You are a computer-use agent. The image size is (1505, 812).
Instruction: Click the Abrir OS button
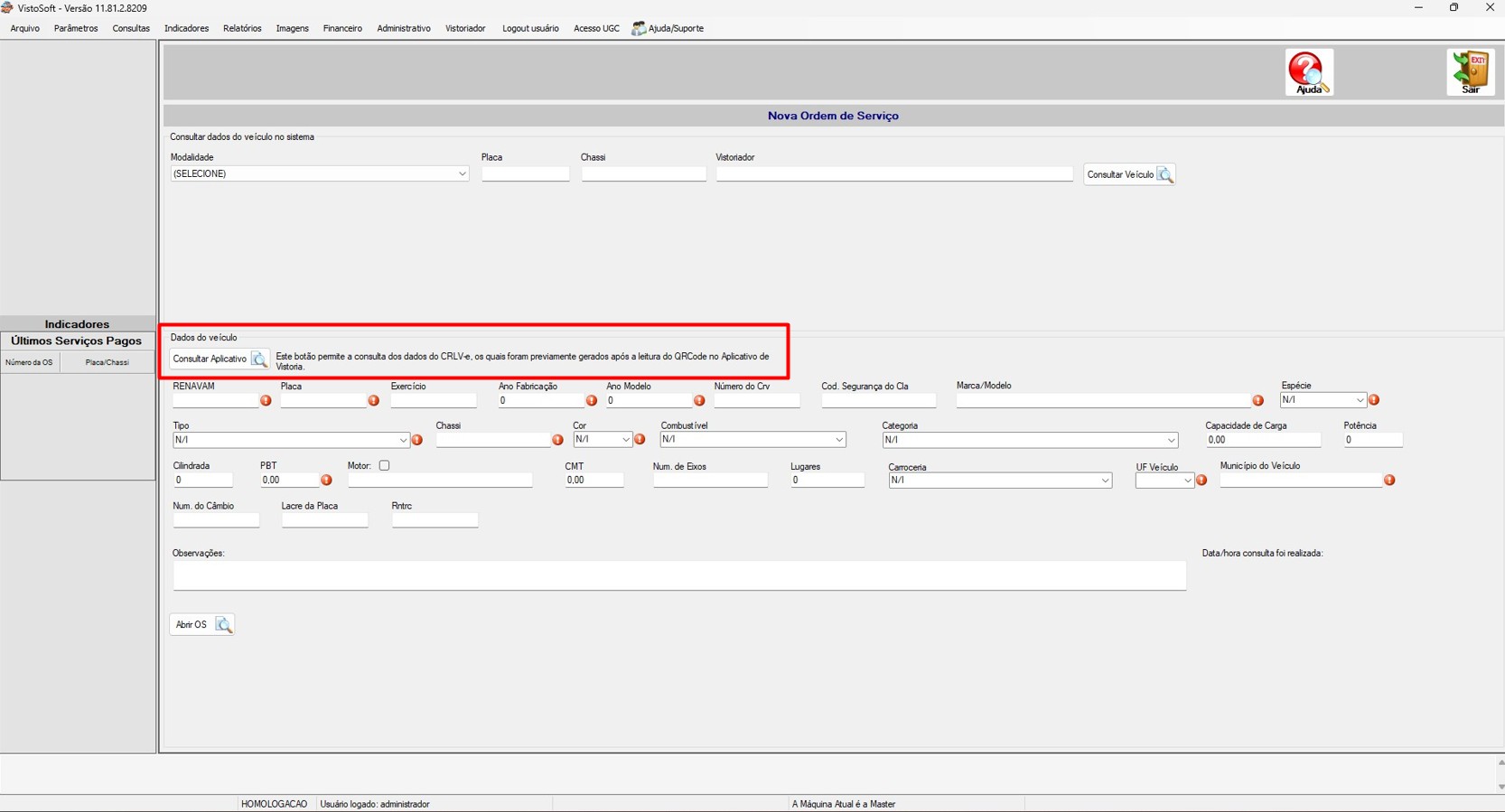(x=202, y=625)
